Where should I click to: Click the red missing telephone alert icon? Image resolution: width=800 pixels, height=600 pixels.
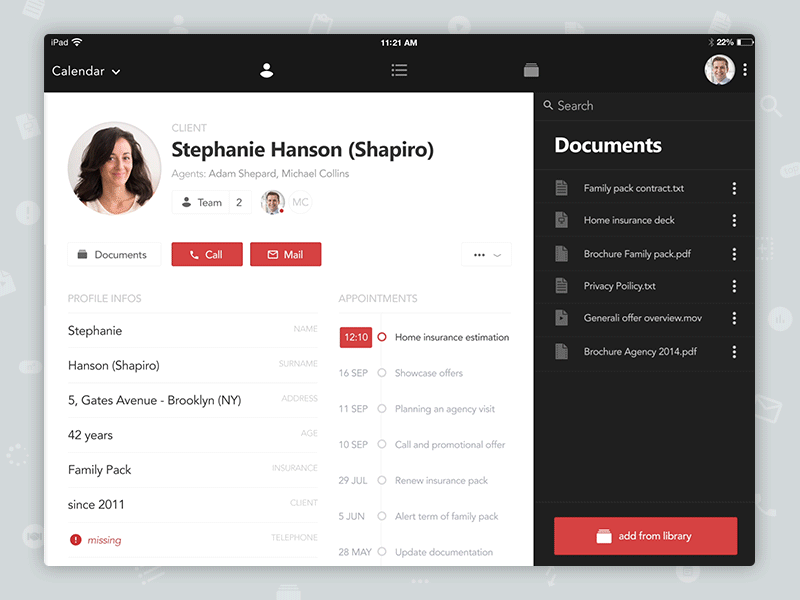(x=77, y=539)
